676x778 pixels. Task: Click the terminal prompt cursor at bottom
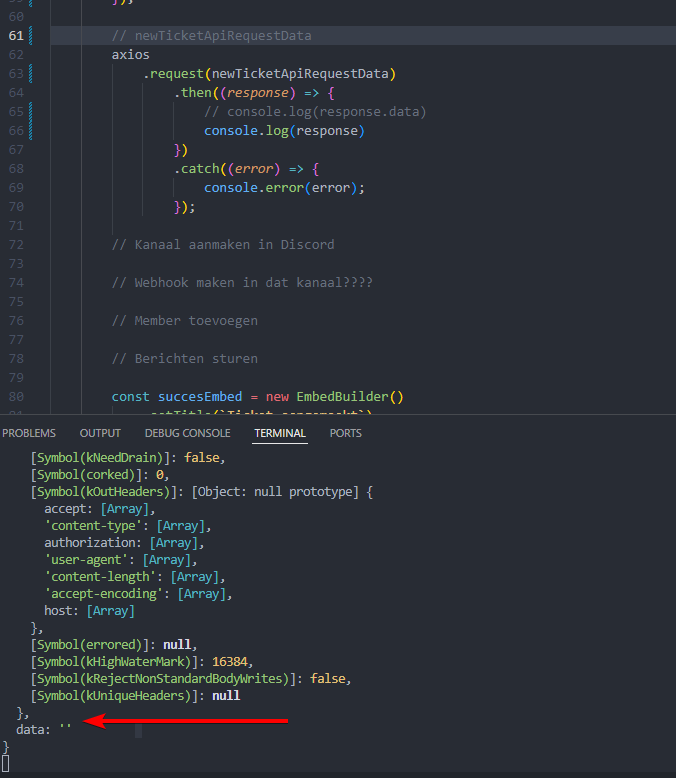(6, 765)
